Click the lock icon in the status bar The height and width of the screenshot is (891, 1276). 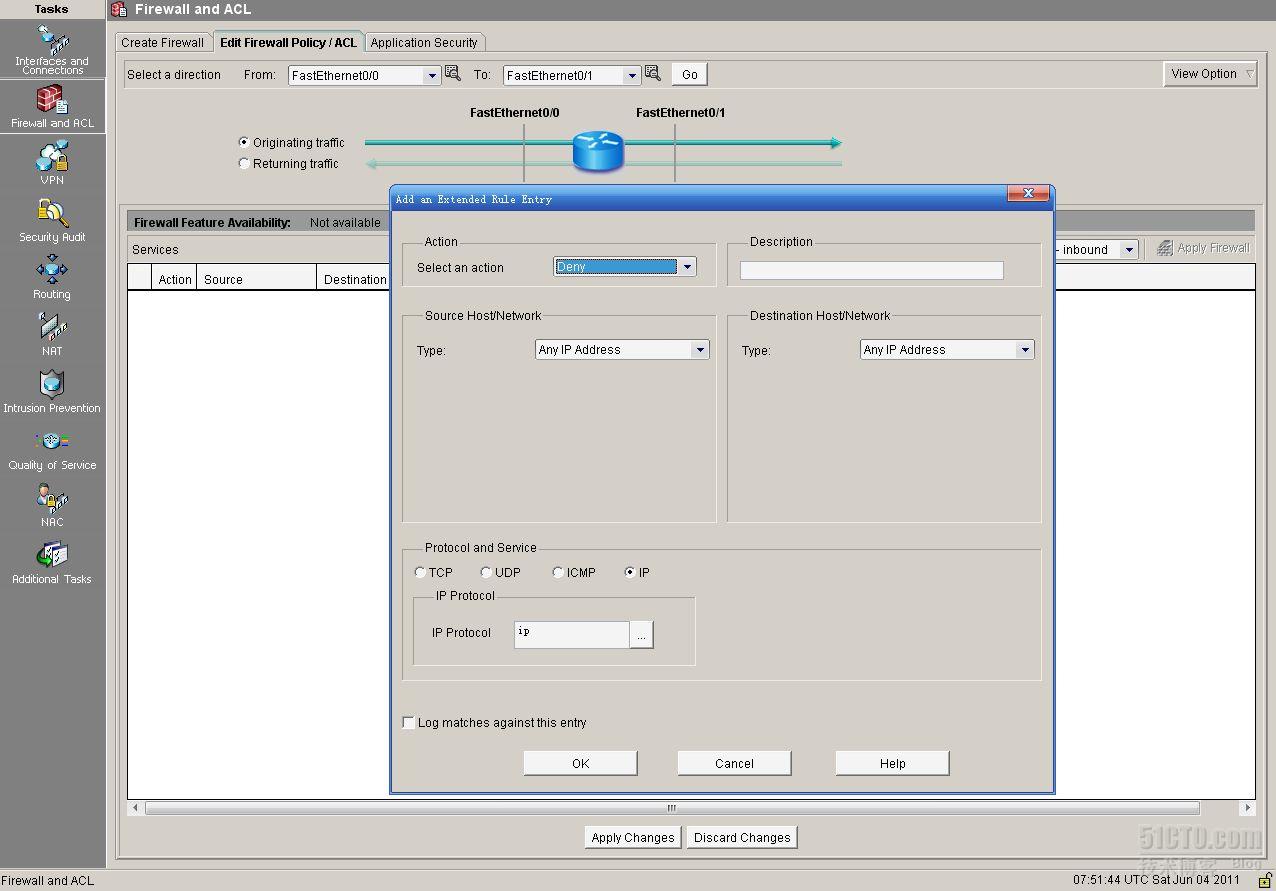[1264, 880]
